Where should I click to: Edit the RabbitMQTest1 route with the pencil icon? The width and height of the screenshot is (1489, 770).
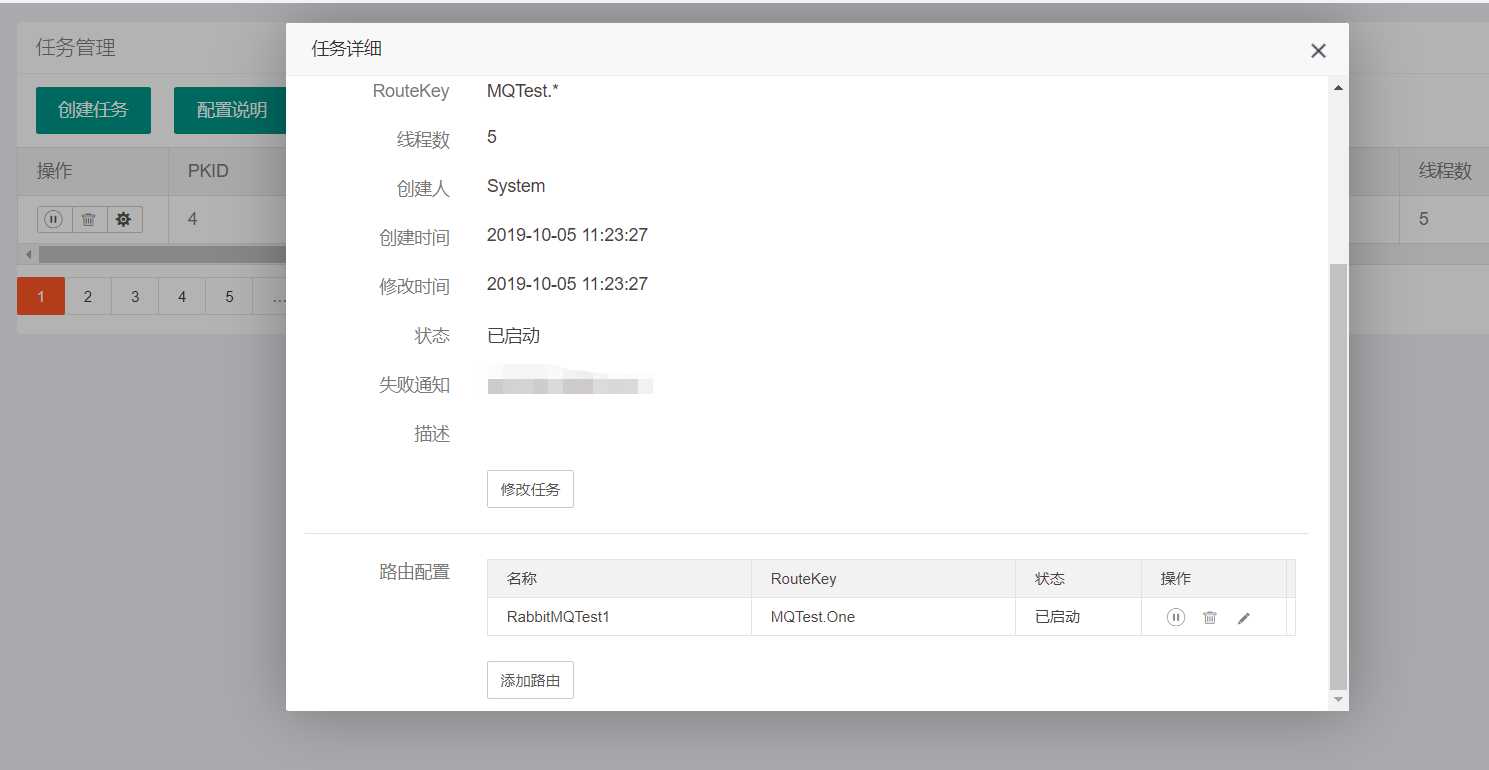point(1244,618)
